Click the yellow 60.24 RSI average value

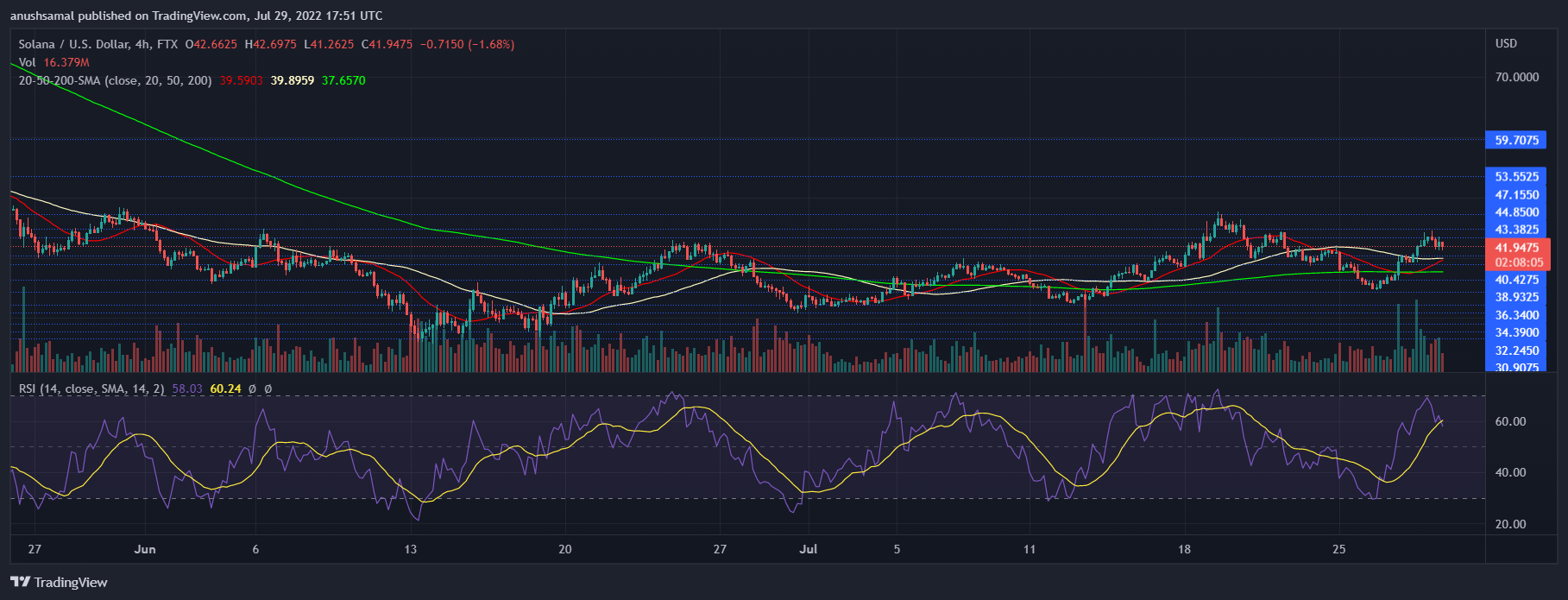coord(225,389)
